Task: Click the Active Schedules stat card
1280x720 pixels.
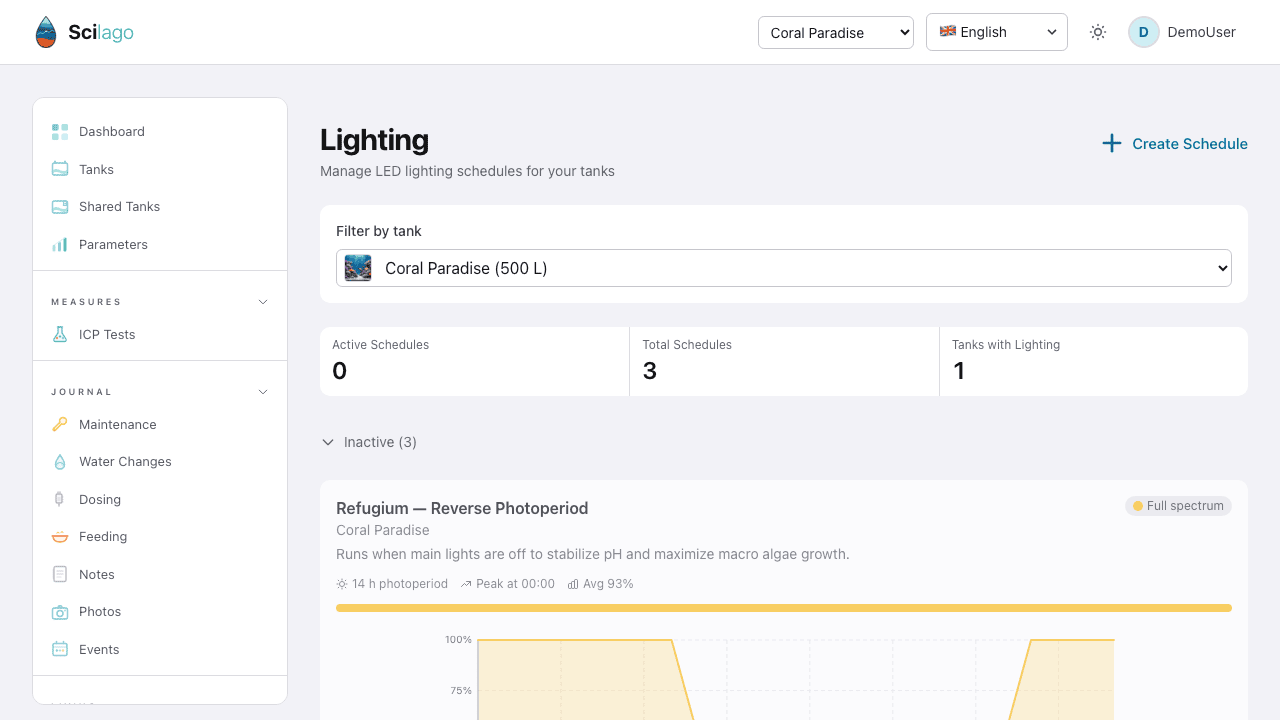Action: coord(474,361)
